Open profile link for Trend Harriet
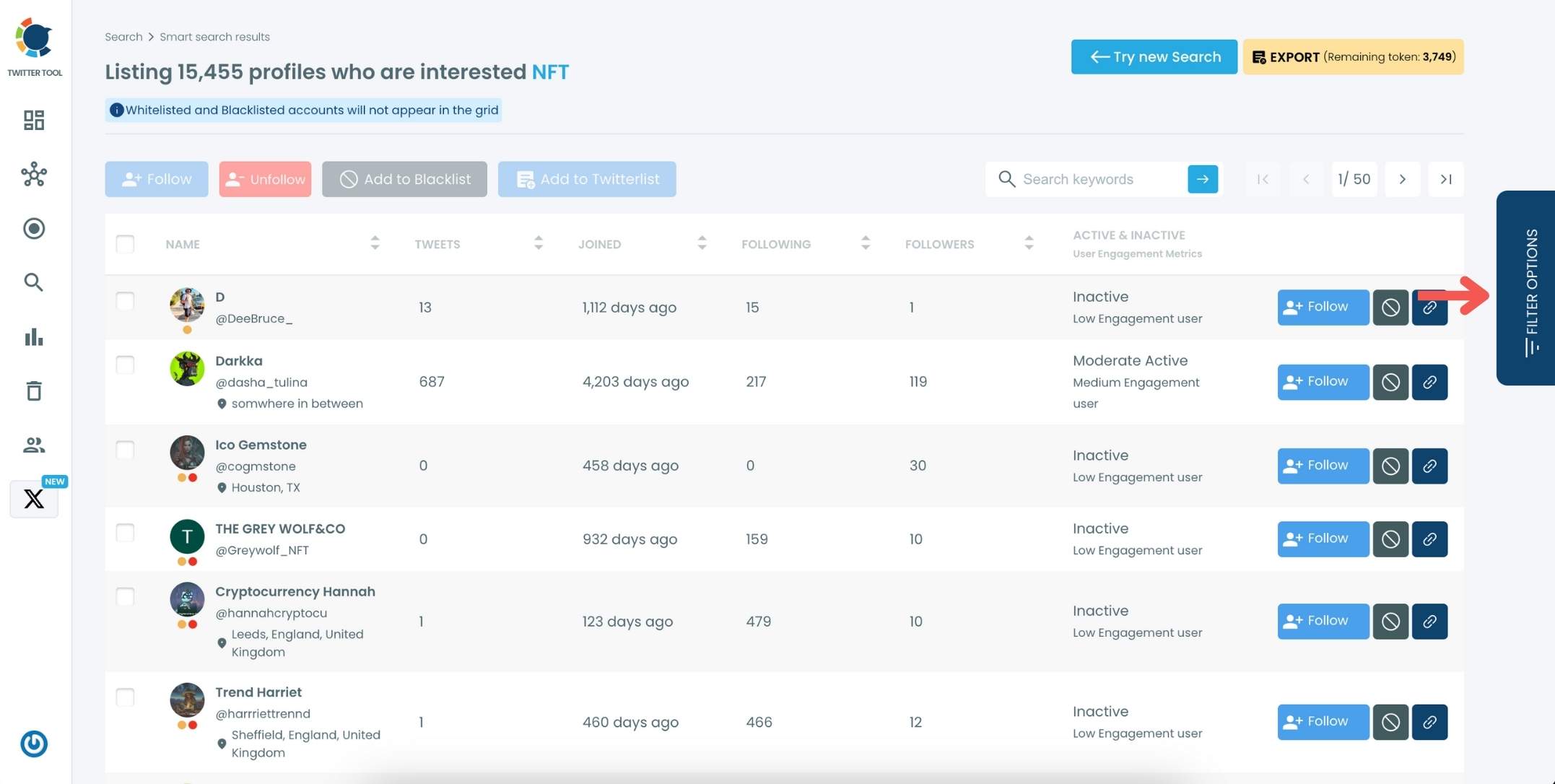The width and height of the screenshot is (1555, 784). click(1429, 722)
